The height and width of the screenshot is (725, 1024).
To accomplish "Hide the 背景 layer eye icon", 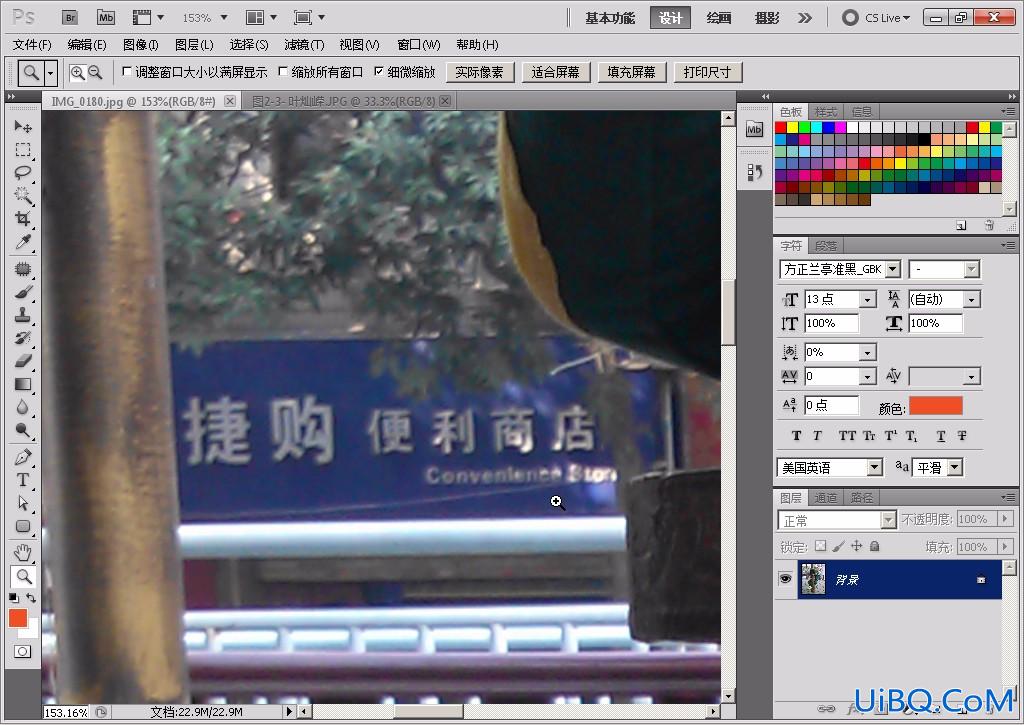I will (x=785, y=579).
